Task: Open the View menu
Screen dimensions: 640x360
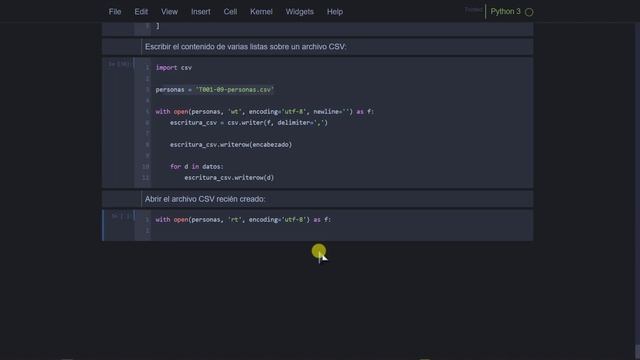Action: click(169, 12)
